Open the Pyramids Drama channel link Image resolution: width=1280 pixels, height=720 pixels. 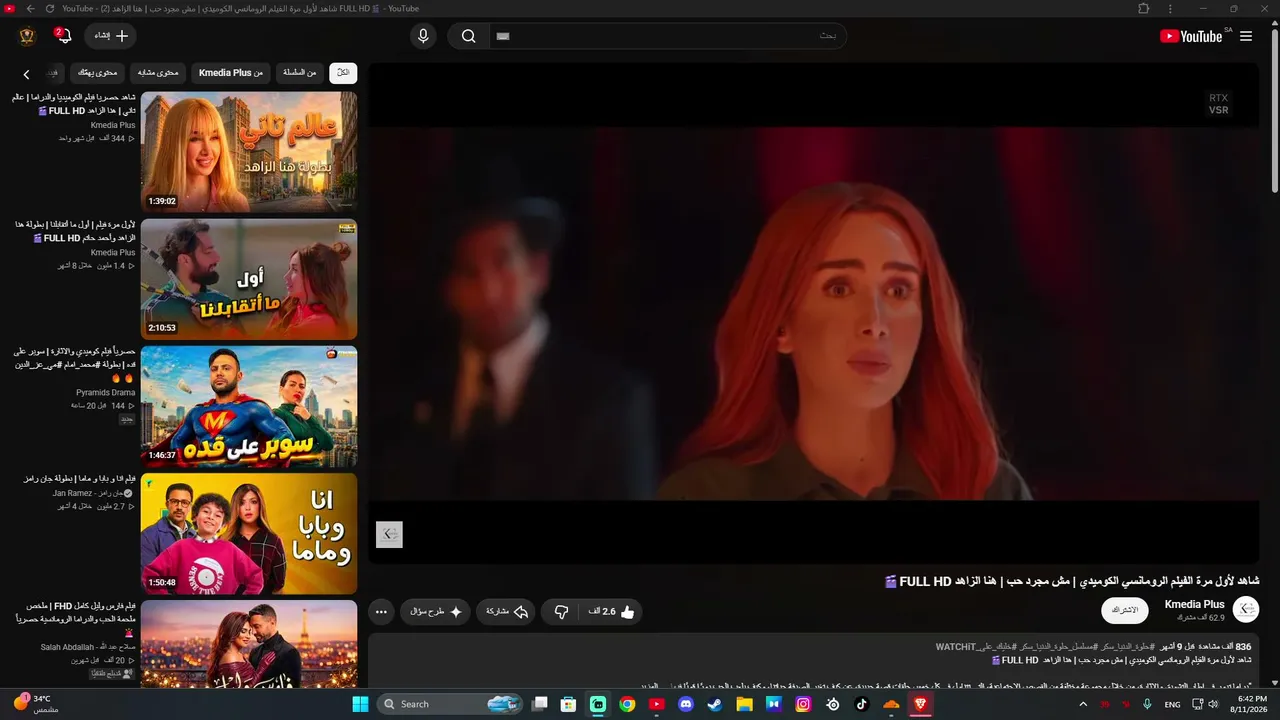pos(105,393)
